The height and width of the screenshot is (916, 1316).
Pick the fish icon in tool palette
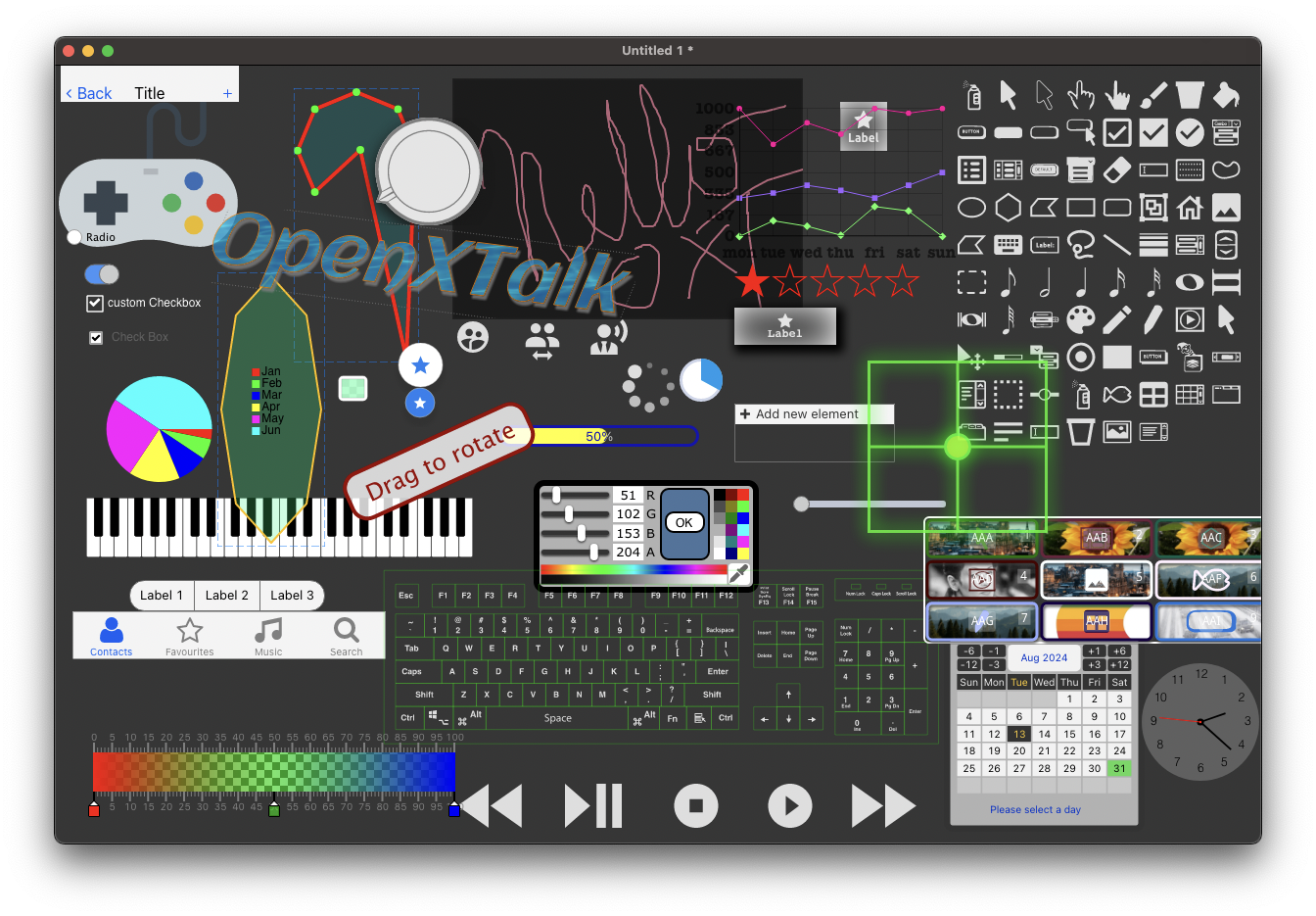1117,395
